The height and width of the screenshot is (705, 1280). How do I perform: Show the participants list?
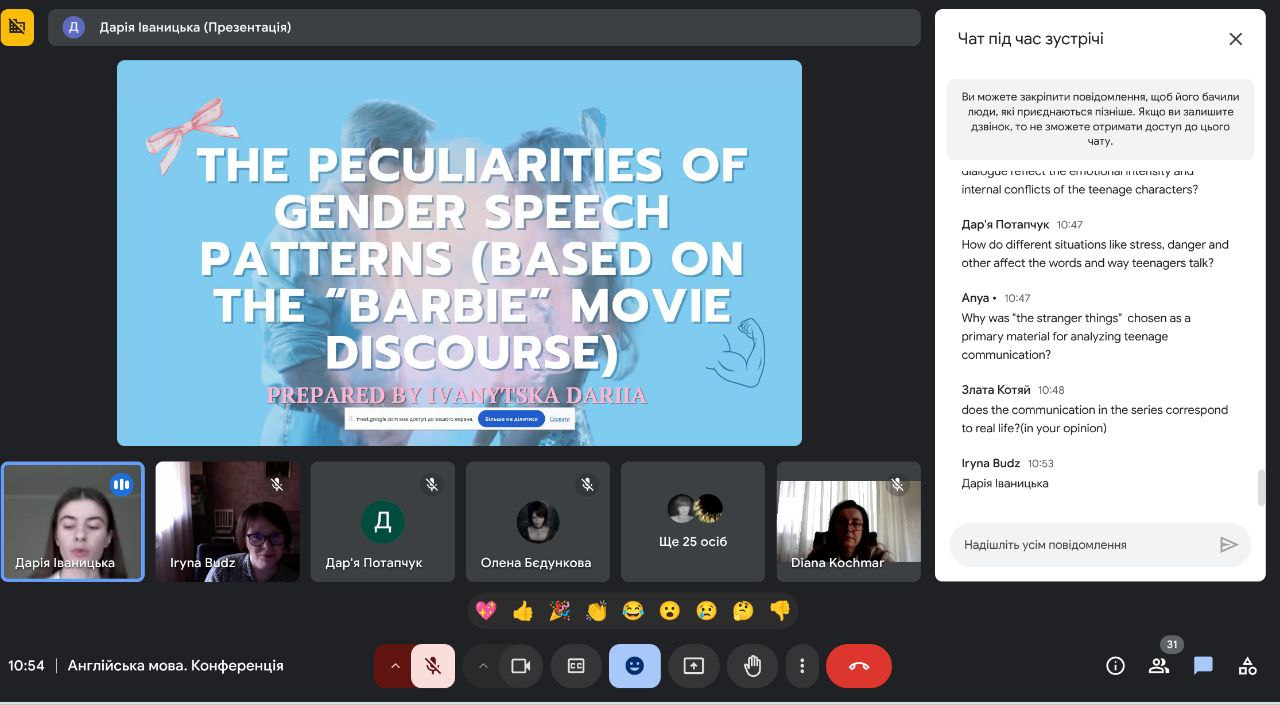tap(1159, 667)
